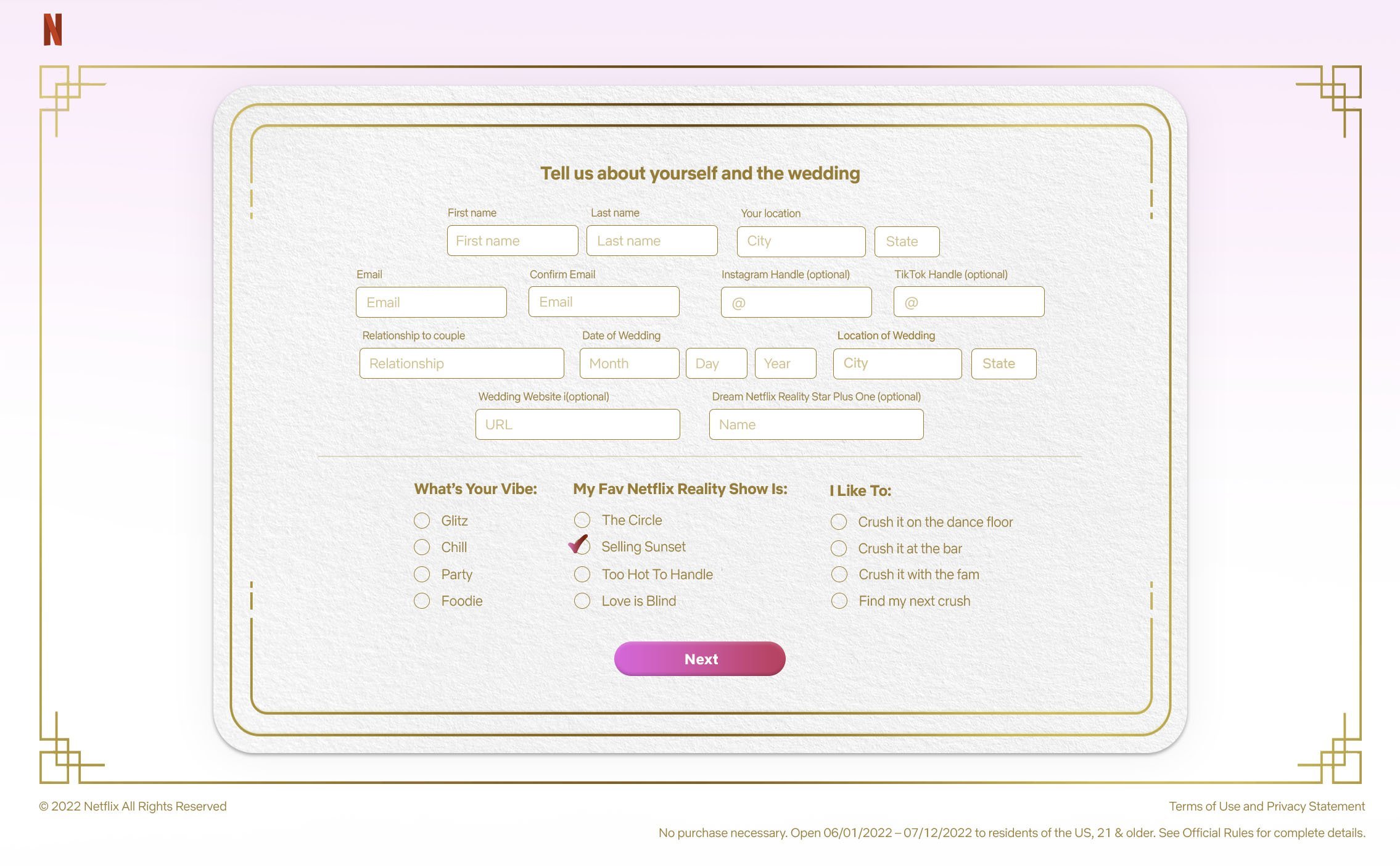
Task: Select the Glitz vibe option
Action: (x=422, y=521)
